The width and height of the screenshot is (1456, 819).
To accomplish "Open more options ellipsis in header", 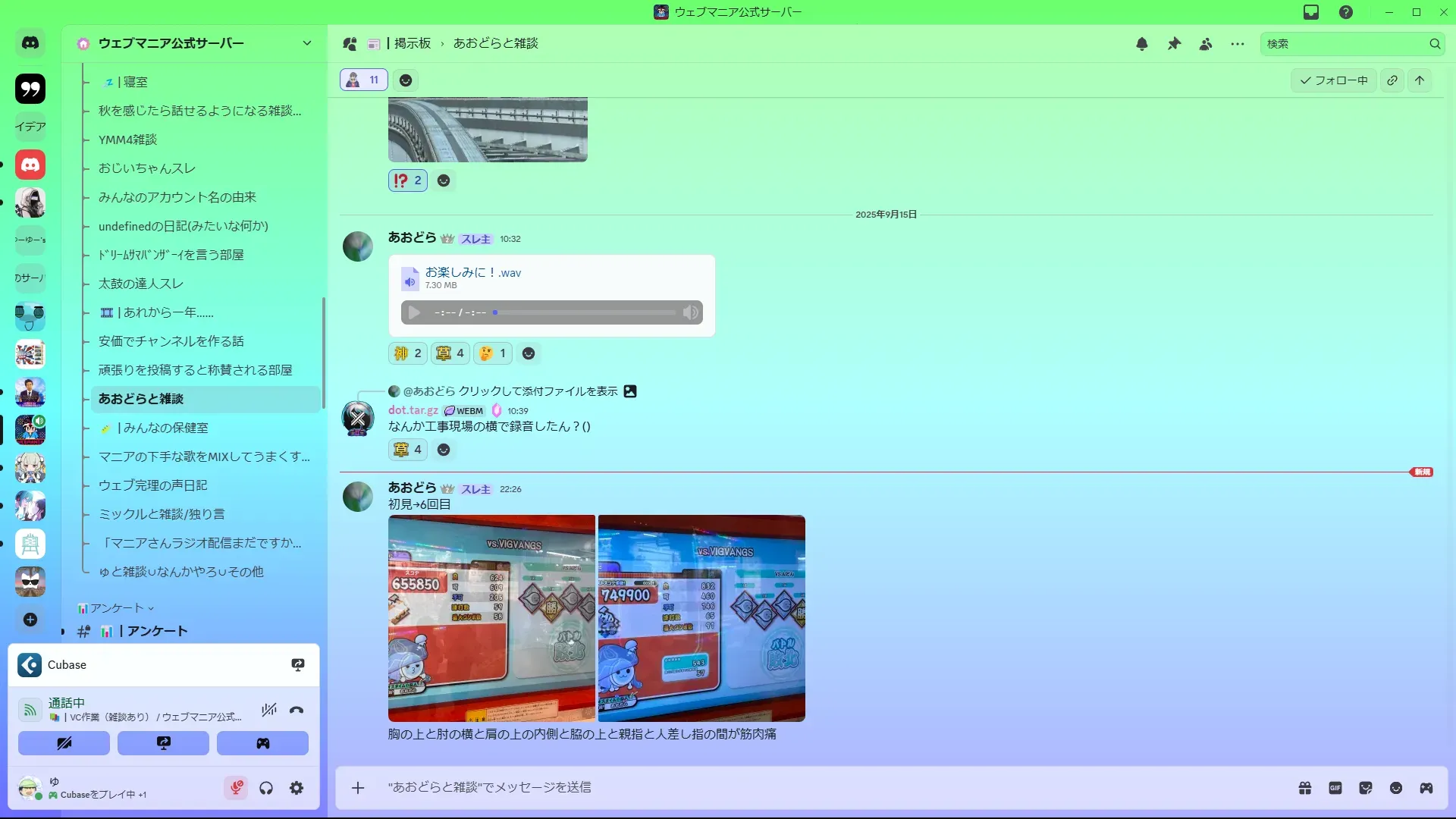I will click(1238, 44).
